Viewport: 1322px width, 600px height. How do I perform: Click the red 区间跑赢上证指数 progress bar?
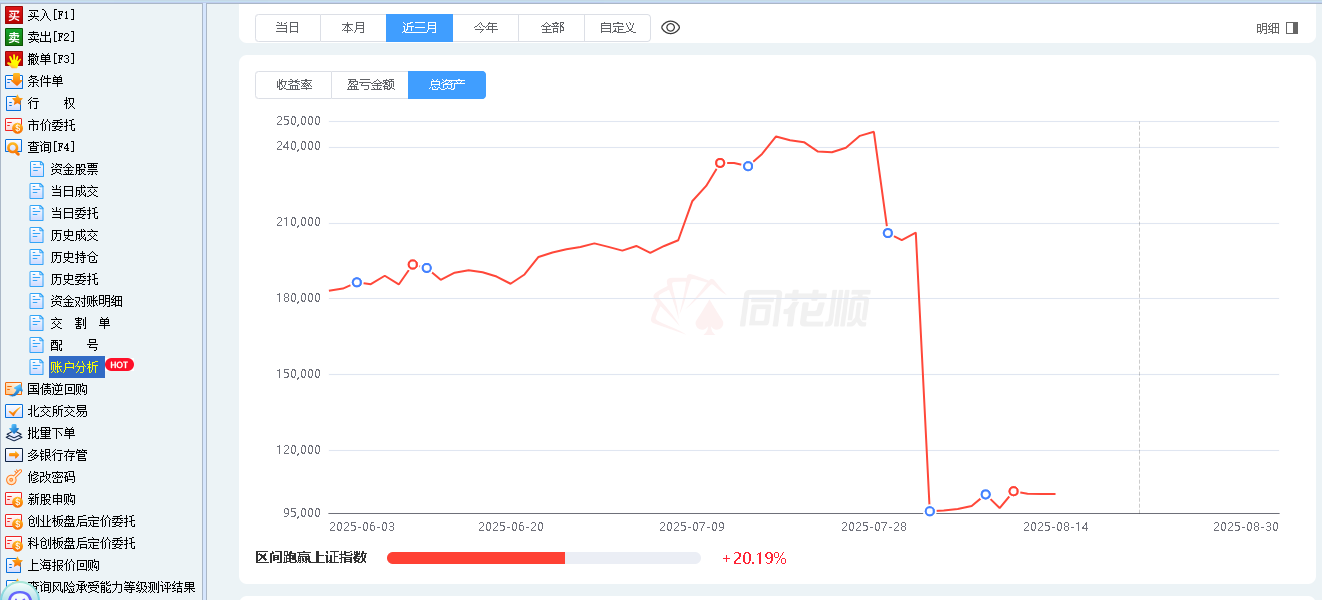pos(476,558)
